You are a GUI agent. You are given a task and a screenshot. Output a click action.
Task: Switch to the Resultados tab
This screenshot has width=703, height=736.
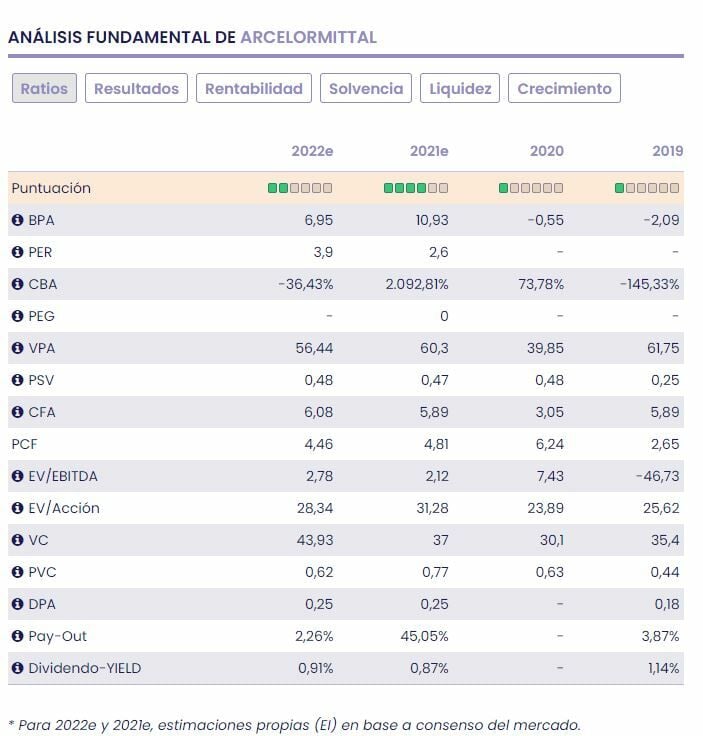(136, 88)
